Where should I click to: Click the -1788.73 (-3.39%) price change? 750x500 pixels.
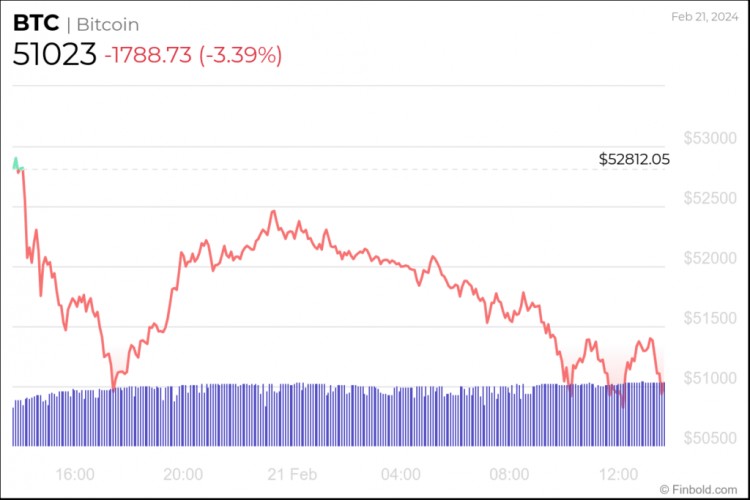click(193, 55)
